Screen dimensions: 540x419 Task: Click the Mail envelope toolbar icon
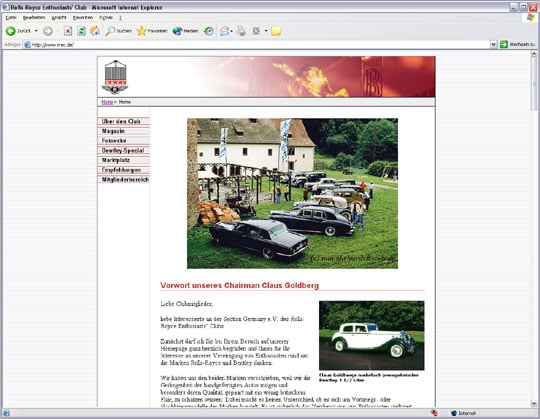tap(225, 31)
